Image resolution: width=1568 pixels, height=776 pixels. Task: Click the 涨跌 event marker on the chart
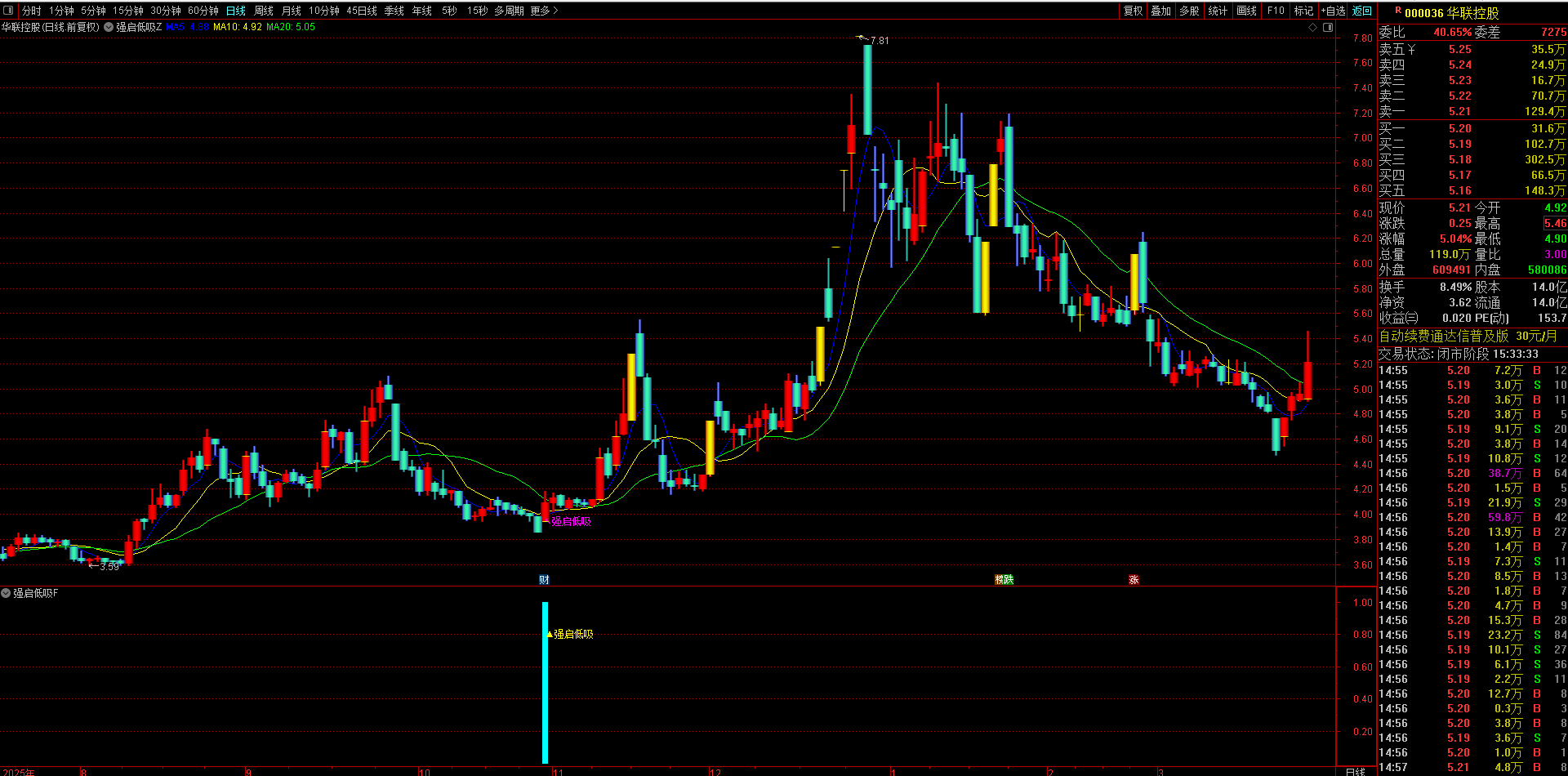[1004, 579]
